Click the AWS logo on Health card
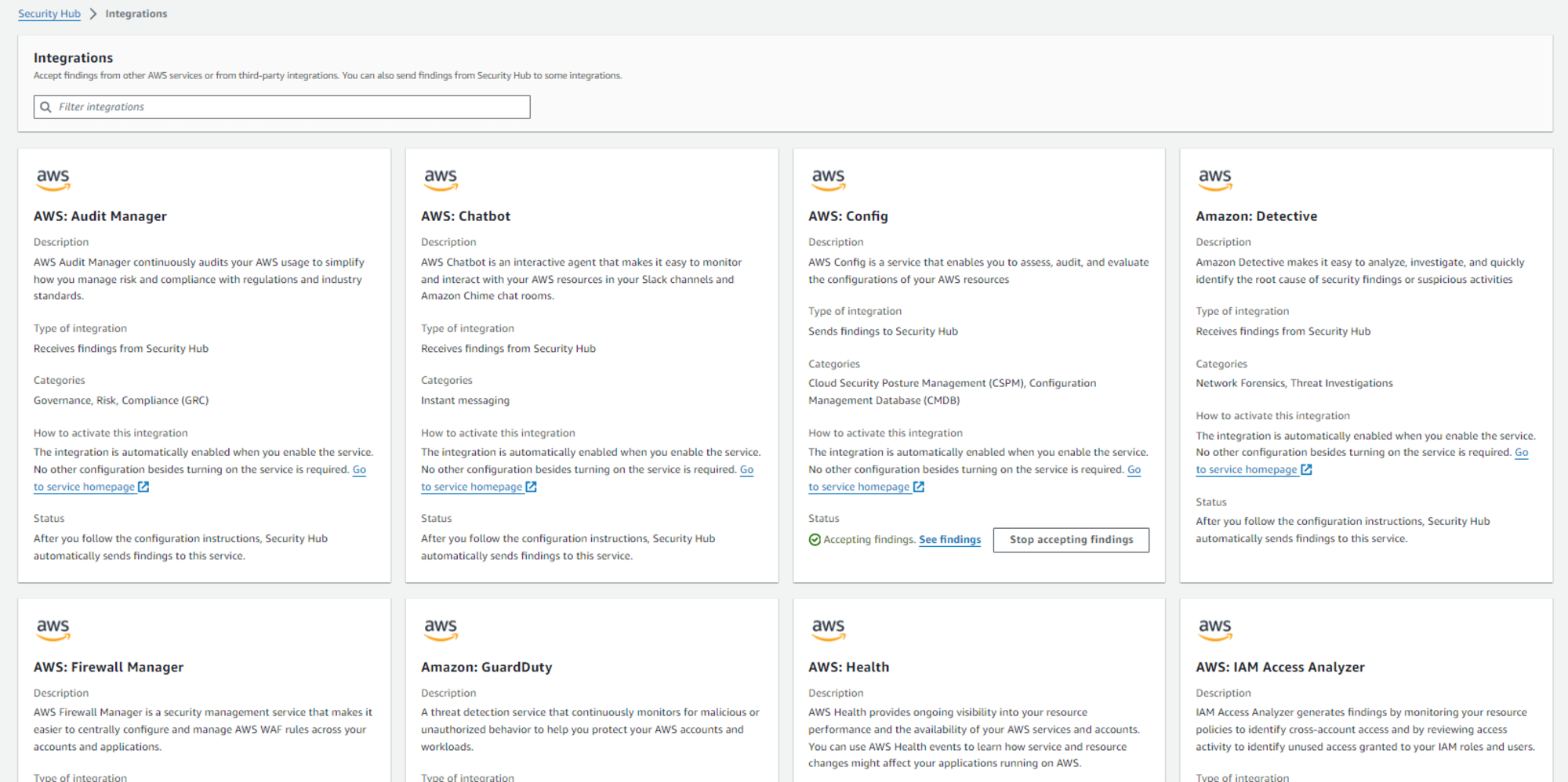Viewport: 1568px width, 782px height. tap(828, 630)
